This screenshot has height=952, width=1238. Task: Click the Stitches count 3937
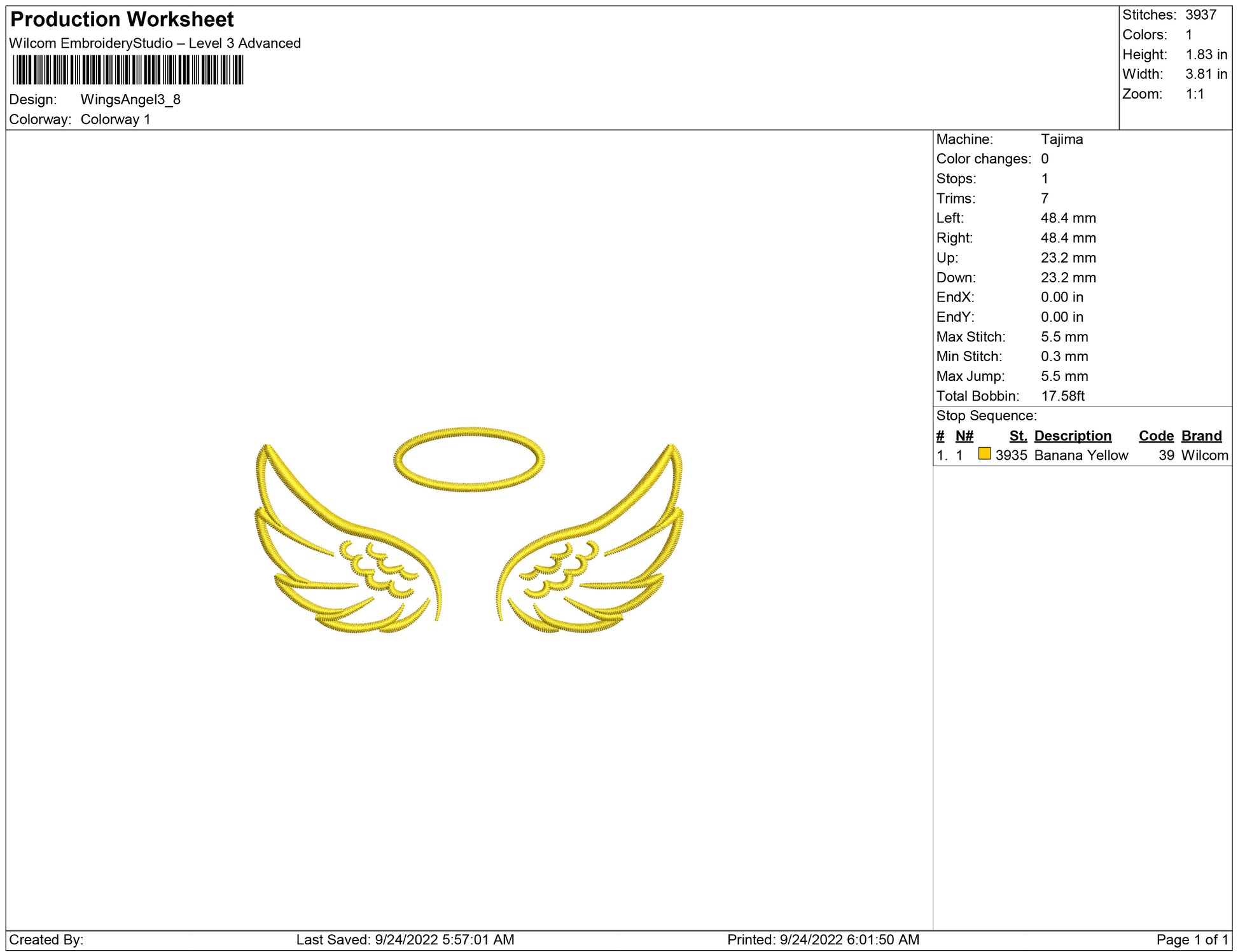[x=1200, y=15]
